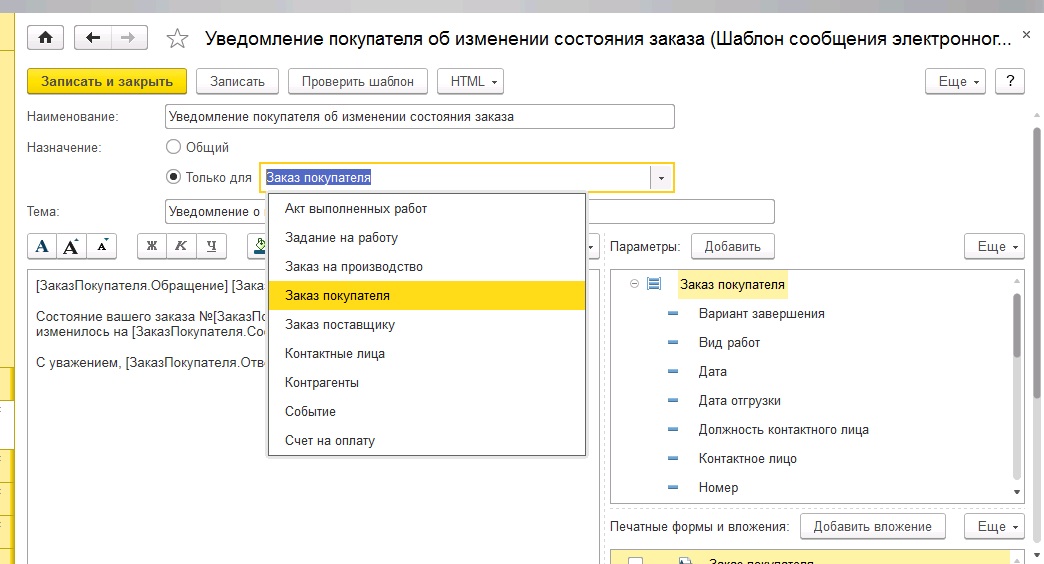Screen dimensions: 1044x564
Task: Choose Акт выполненных работ from list
Action: pyautogui.click(x=427, y=208)
